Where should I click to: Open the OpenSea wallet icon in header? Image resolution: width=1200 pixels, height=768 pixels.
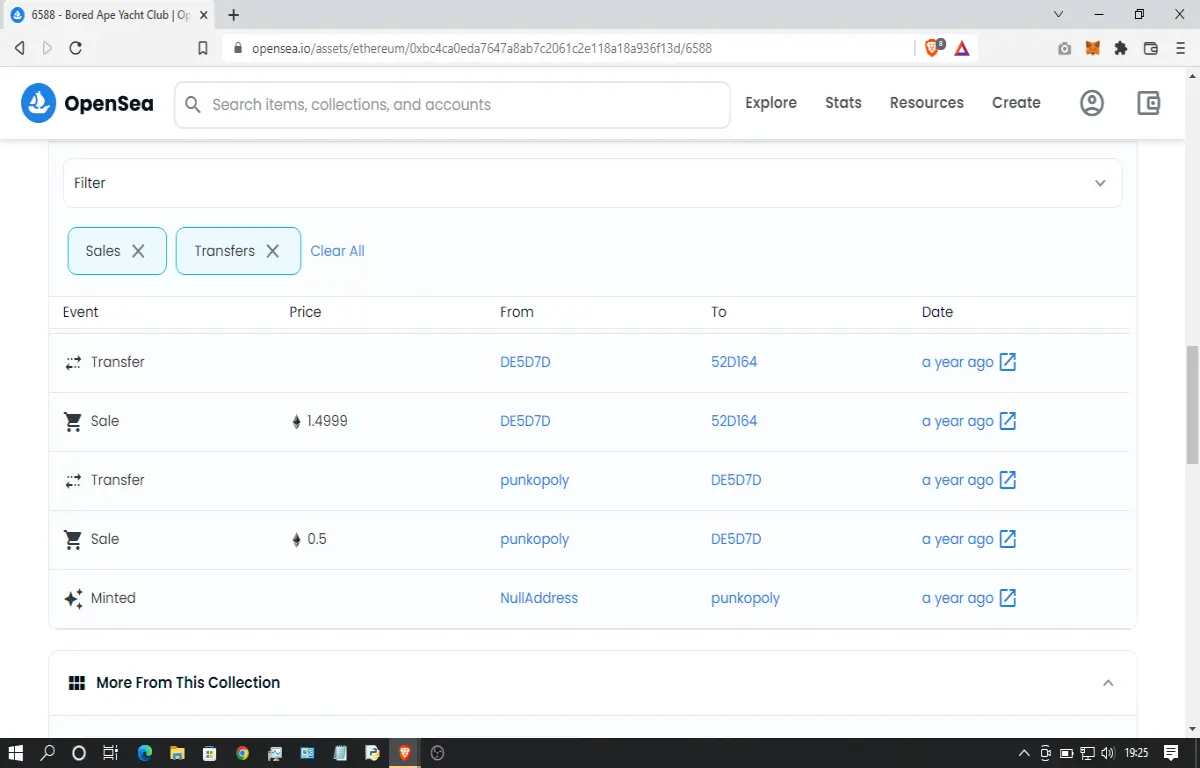[1149, 103]
